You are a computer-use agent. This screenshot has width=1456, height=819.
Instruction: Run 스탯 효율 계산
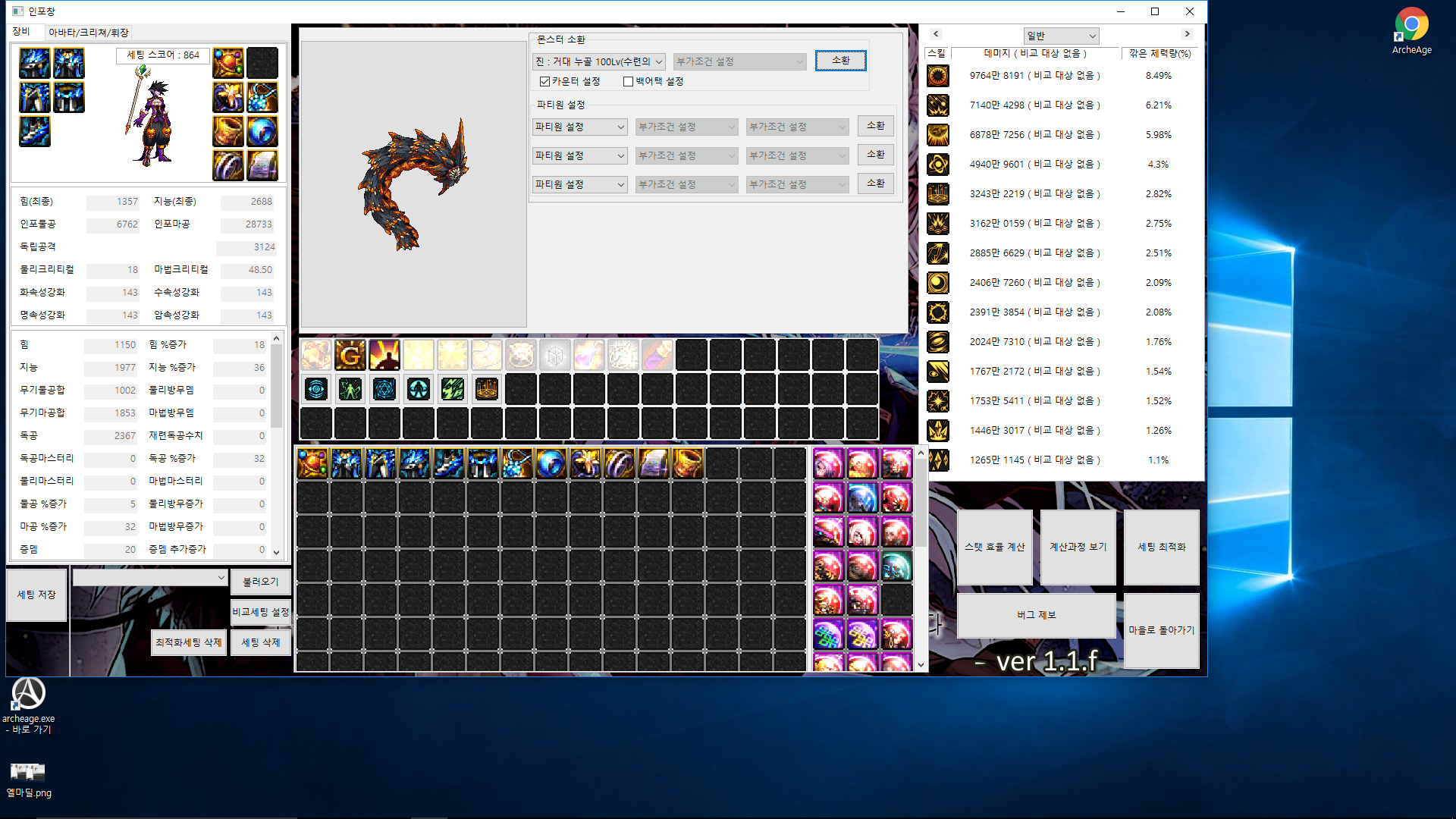click(x=994, y=547)
